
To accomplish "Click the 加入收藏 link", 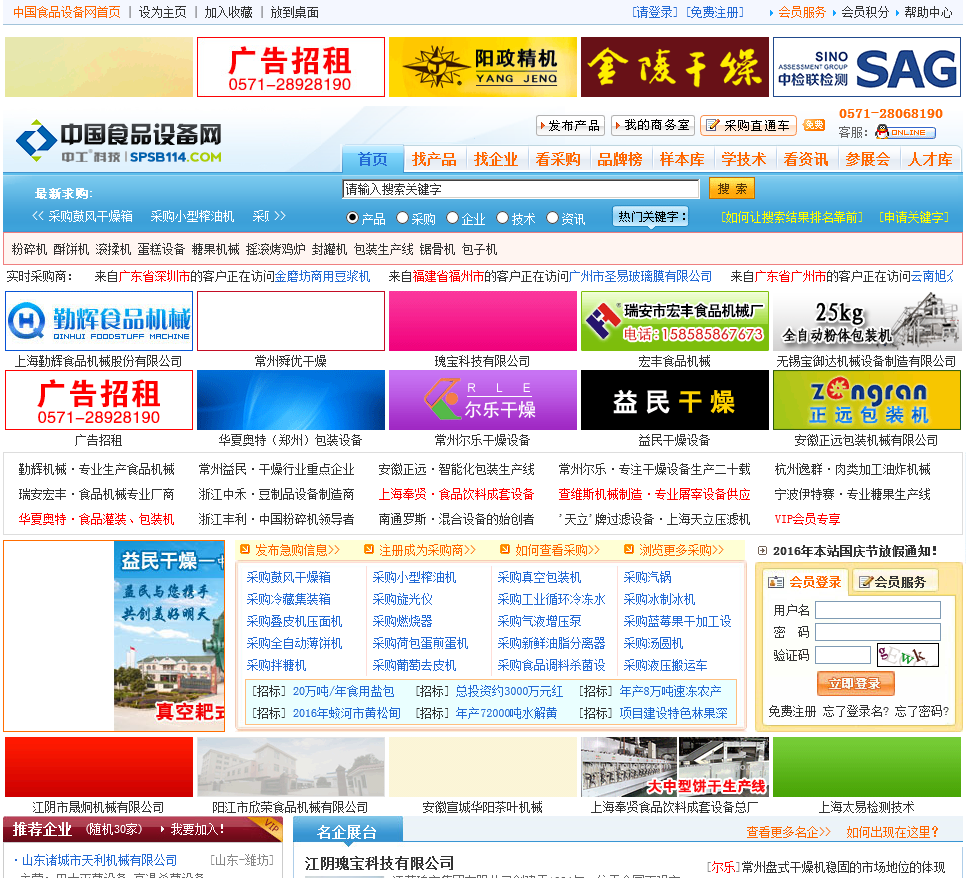I will 228,12.
